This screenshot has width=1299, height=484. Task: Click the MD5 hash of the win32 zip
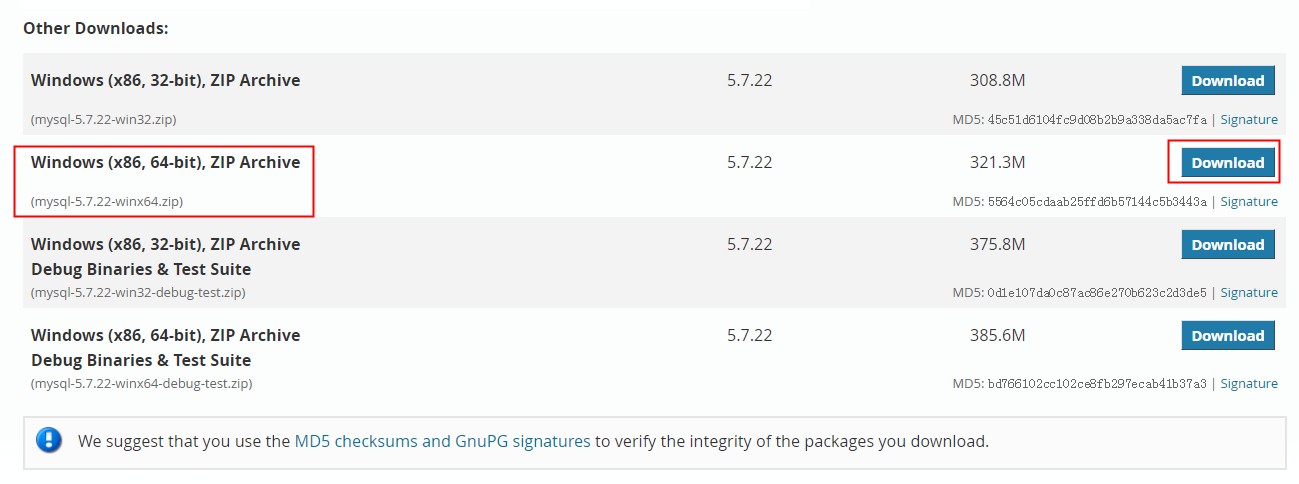pos(1097,120)
